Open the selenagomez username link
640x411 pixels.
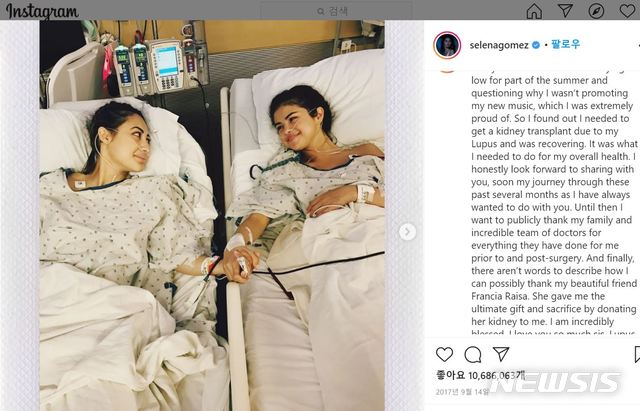coord(499,45)
